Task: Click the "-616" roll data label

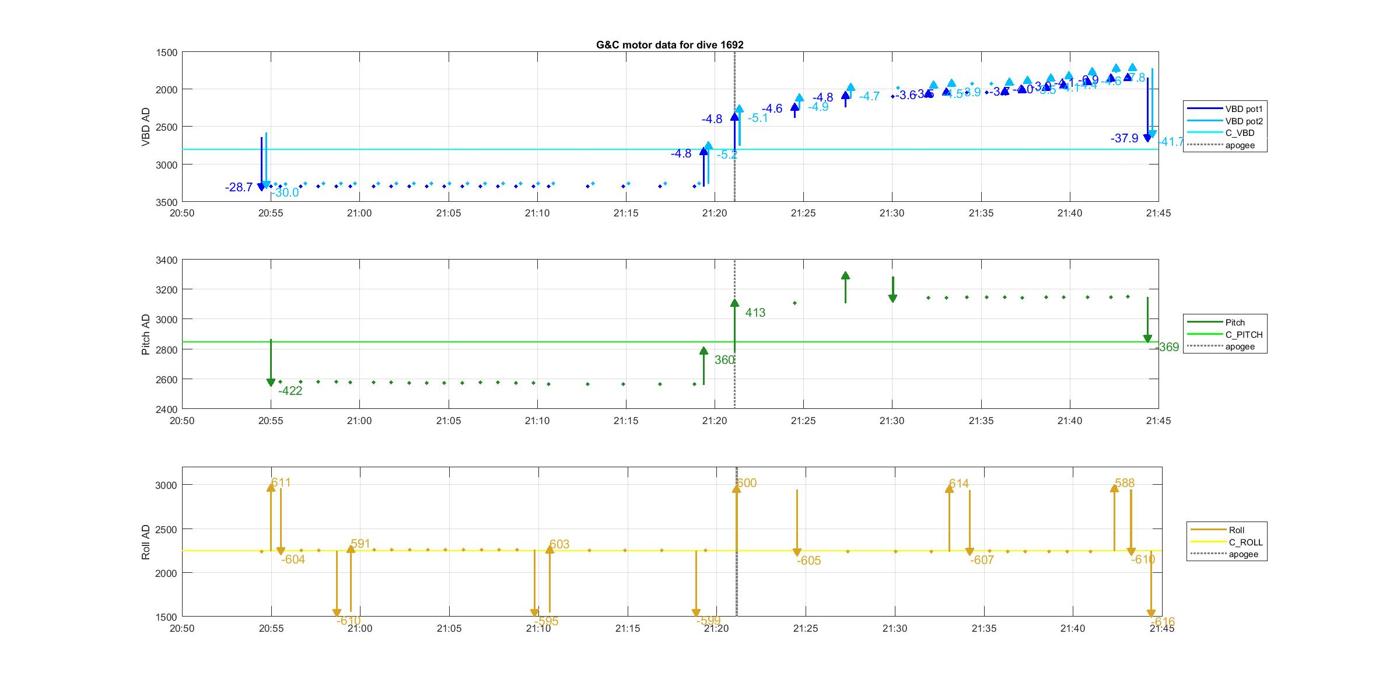Action: (x=1162, y=622)
